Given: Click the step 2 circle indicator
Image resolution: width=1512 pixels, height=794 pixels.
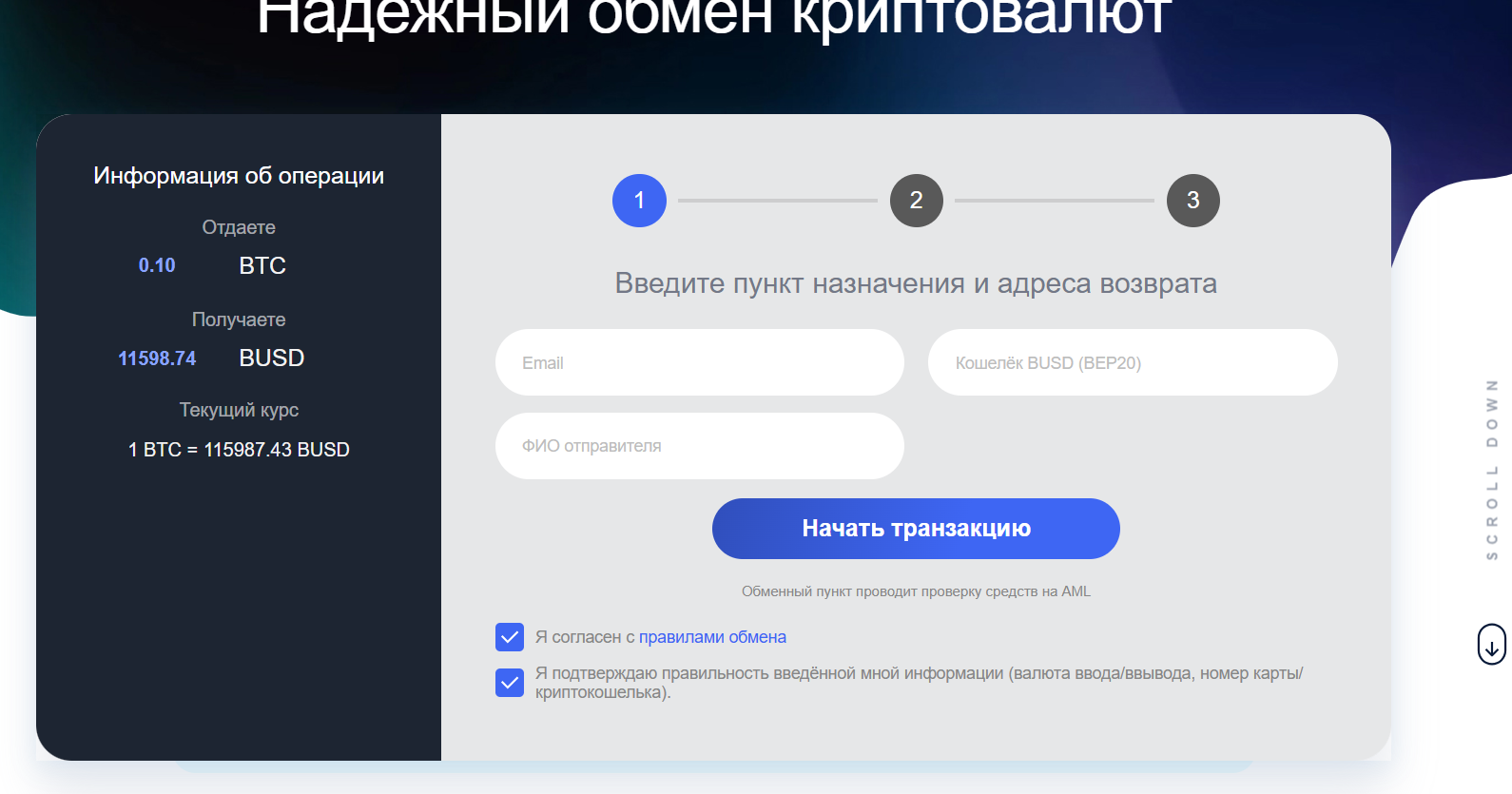Looking at the screenshot, I should click(916, 201).
